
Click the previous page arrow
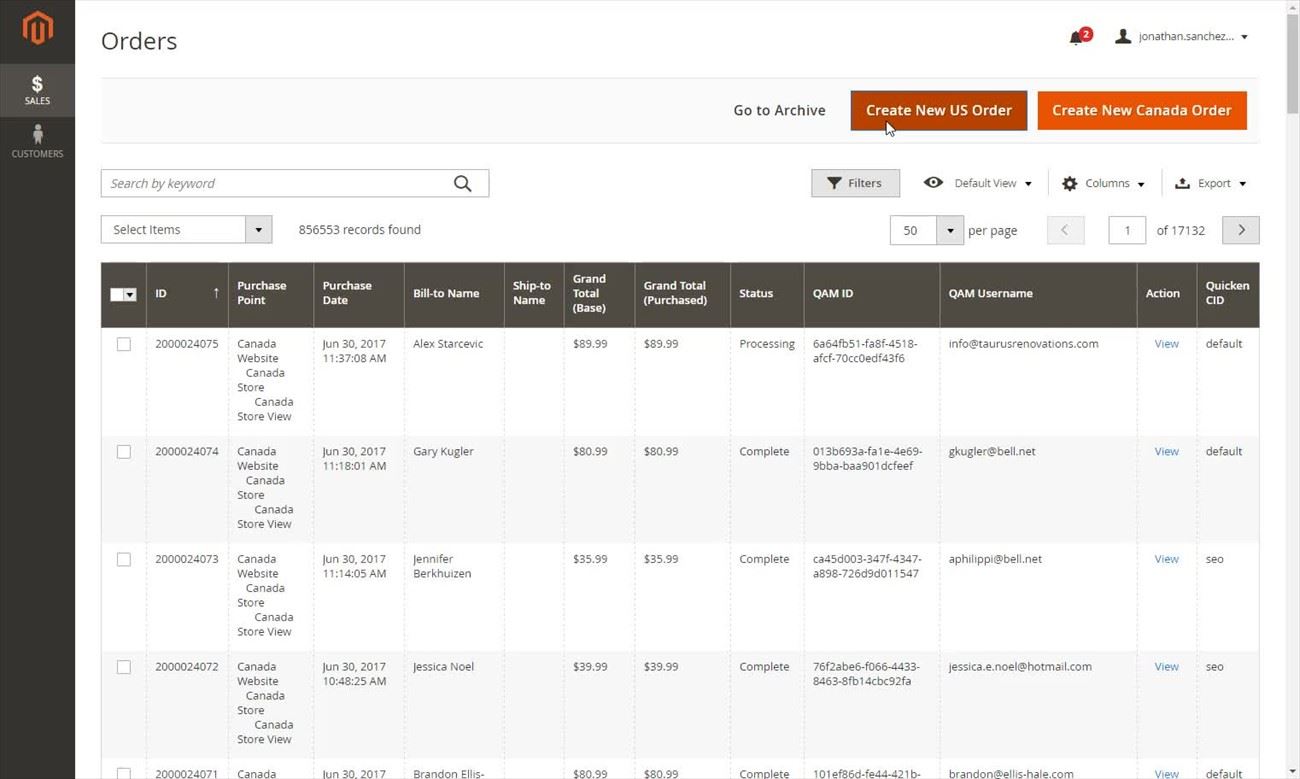coord(1064,230)
